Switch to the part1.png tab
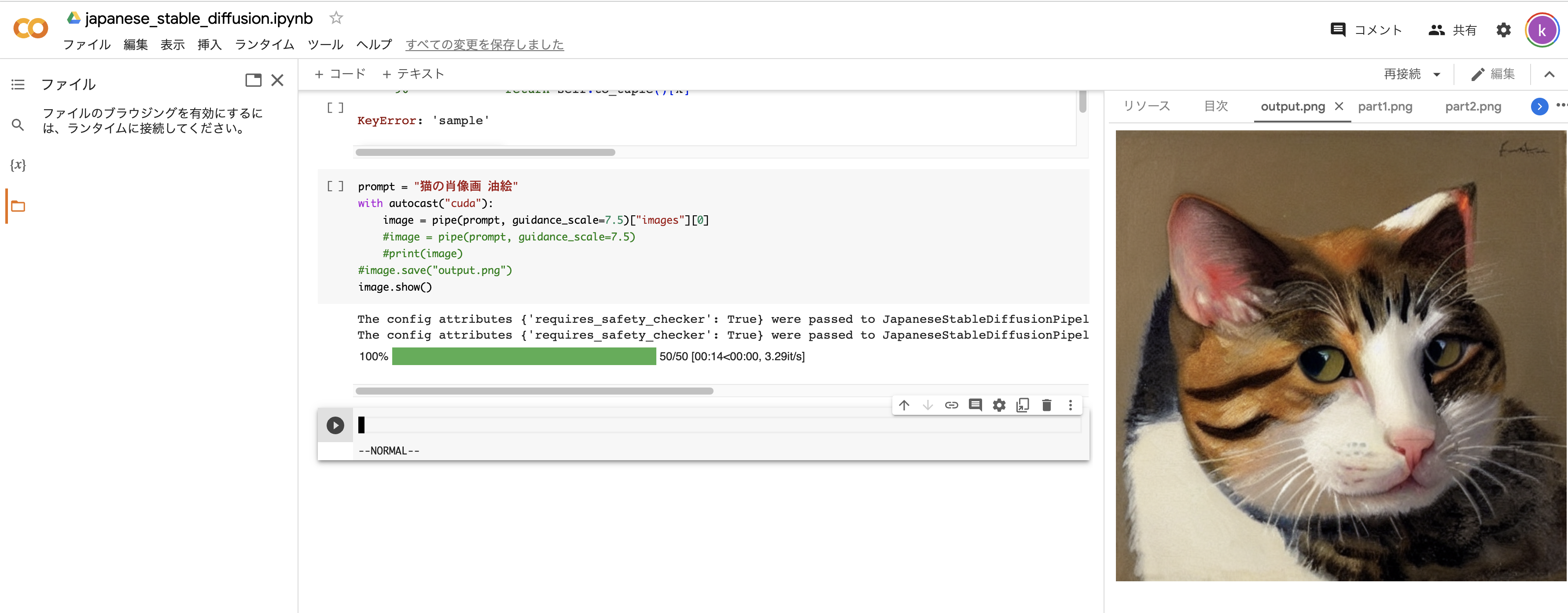The width and height of the screenshot is (1568, 613). click(1385, 106)
